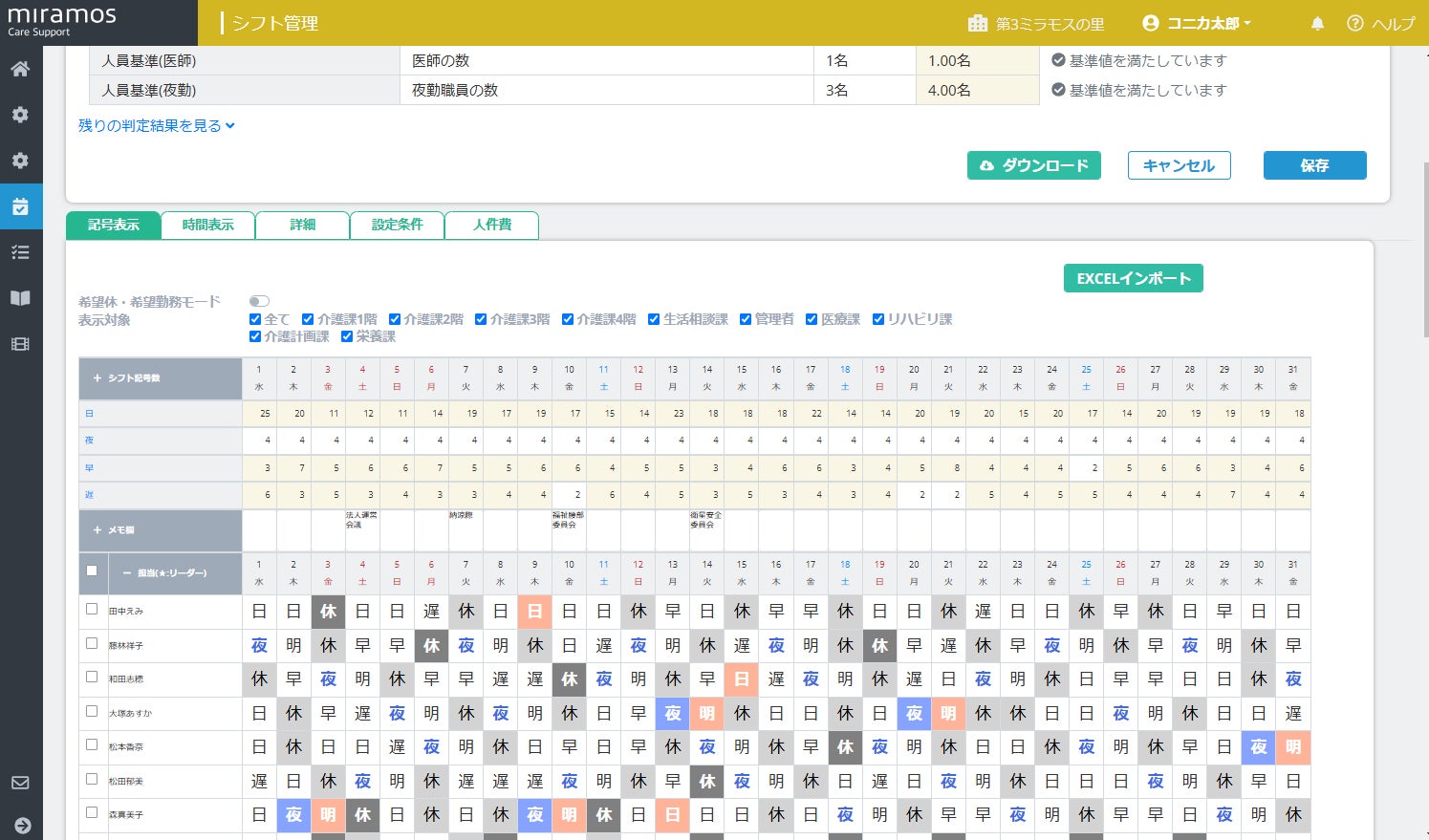
Task: Expand 残りの判定結果を見る section
Action: [x=156, y=125]
